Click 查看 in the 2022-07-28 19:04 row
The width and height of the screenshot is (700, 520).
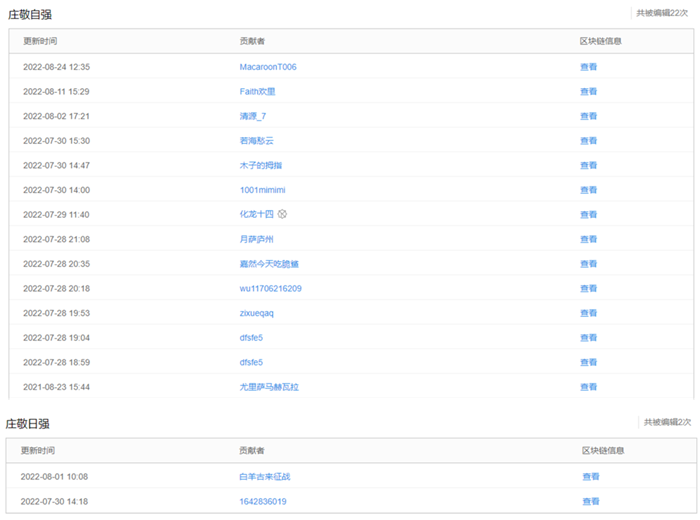click(589, 338)
